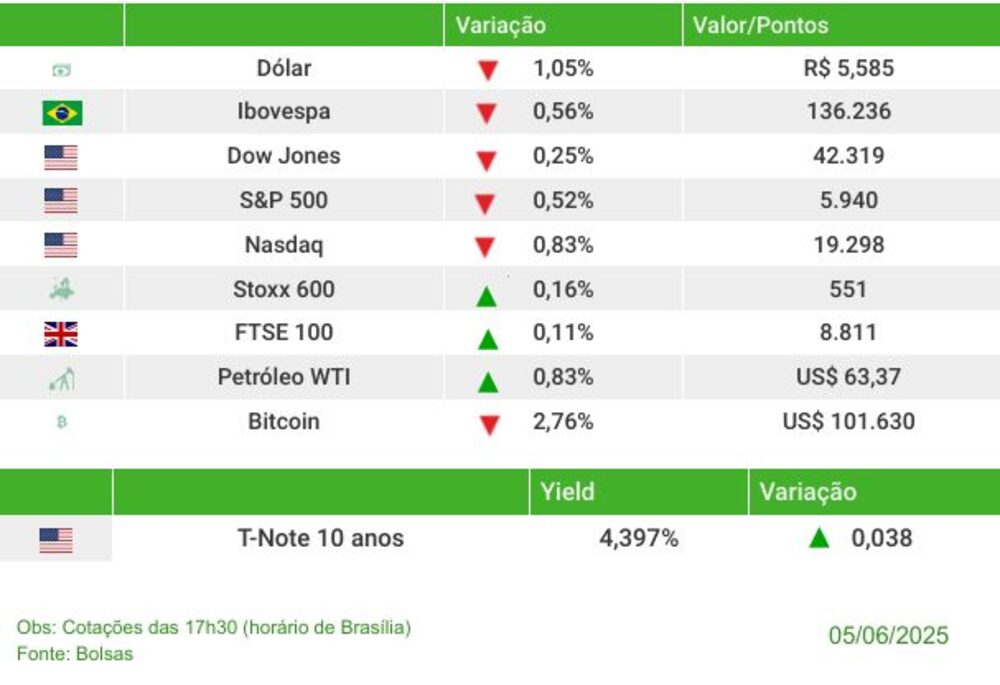Viewport: 1000px width, 685px height.
Task: Click the Bitcoin symbol icon
Action: [x=62, y=423]
